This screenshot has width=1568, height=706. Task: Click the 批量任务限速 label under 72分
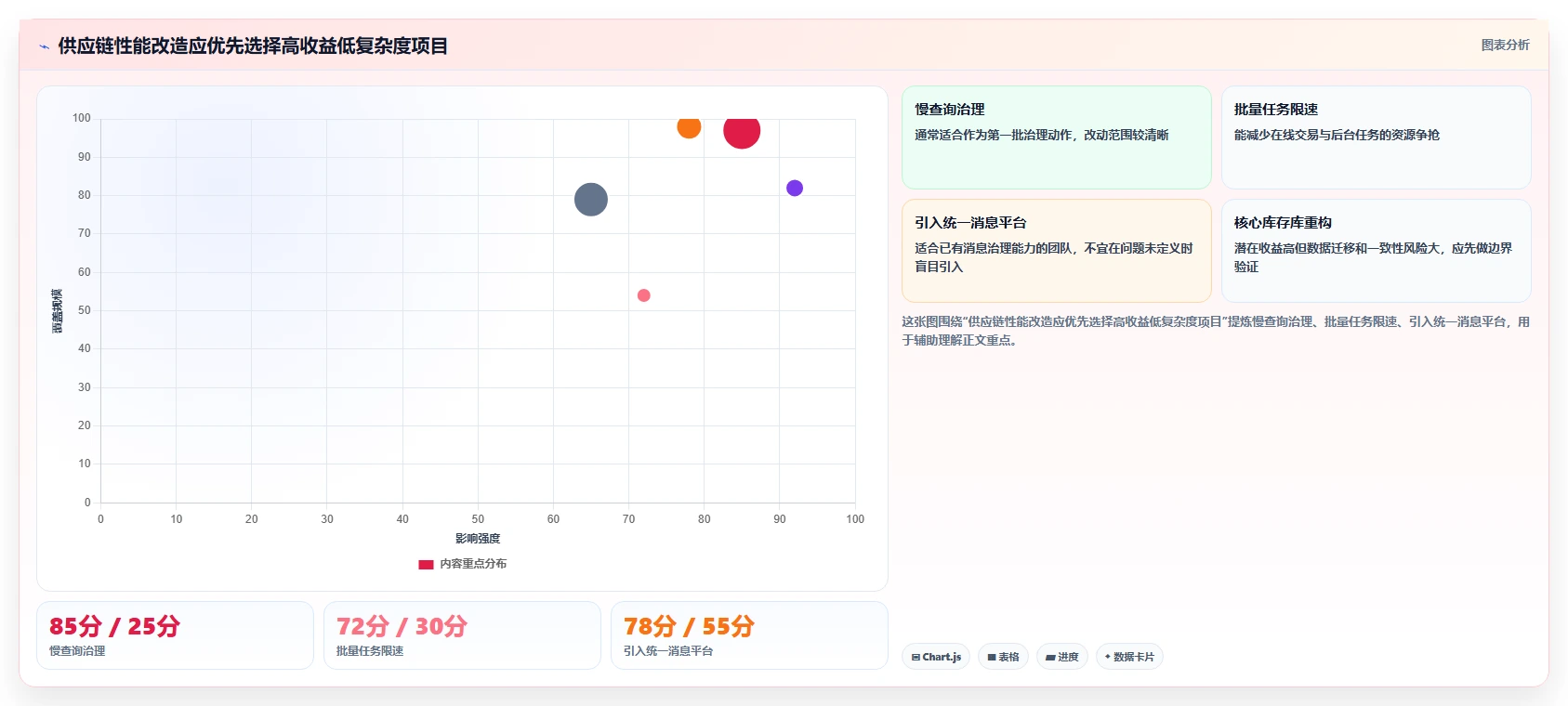click(370, 651)
